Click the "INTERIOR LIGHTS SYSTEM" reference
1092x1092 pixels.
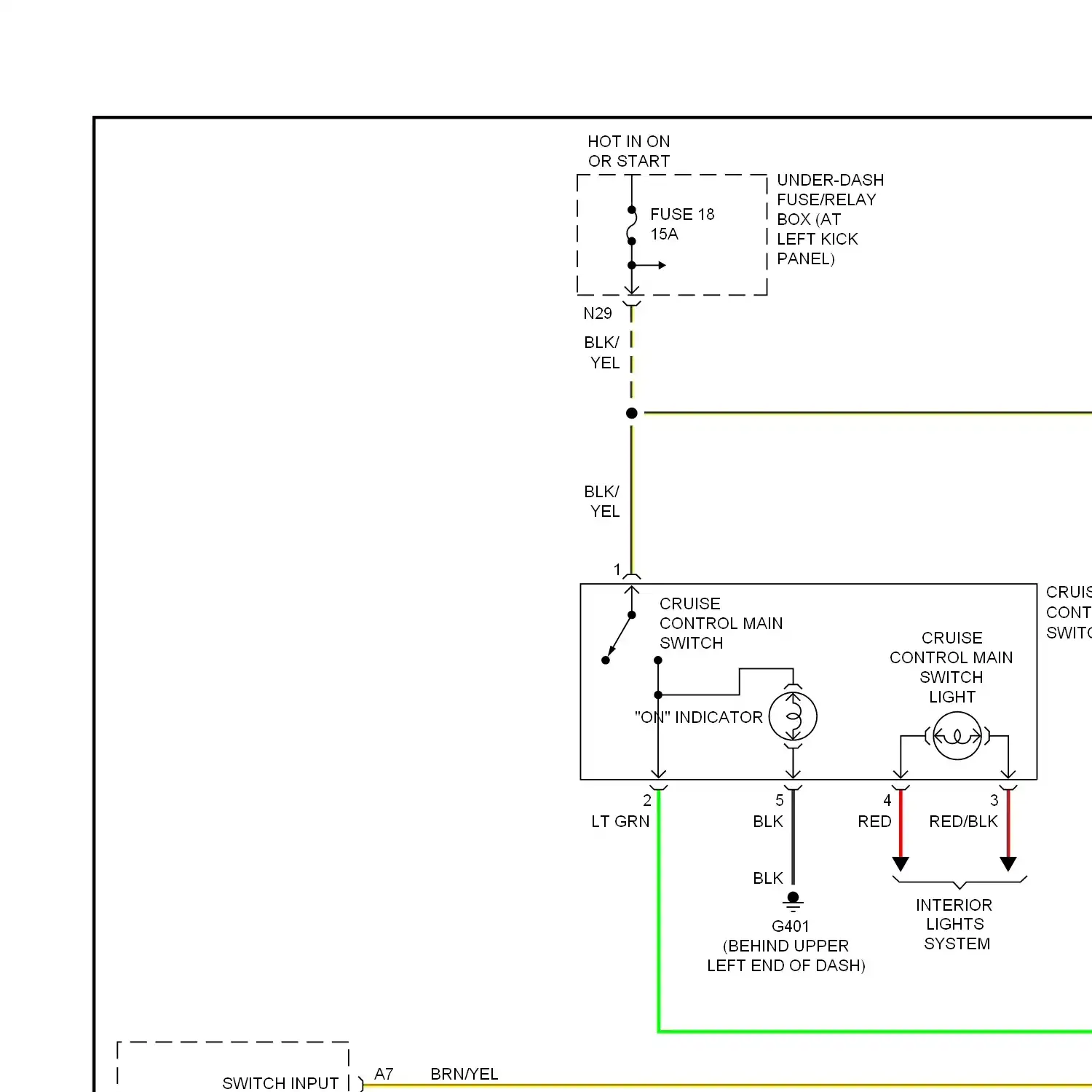pyautogui.click(x=954, y=924)
